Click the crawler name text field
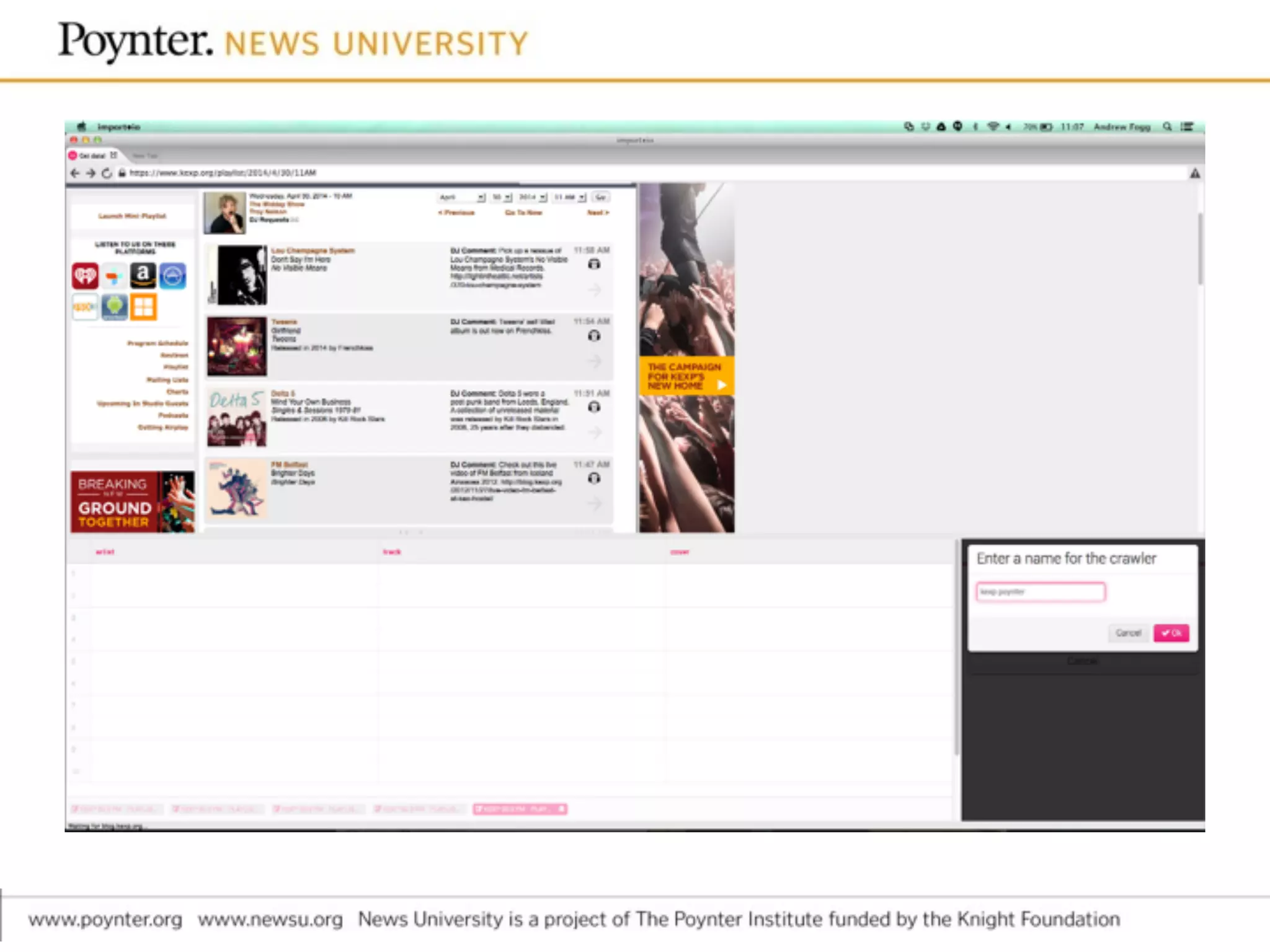 (1040, 592)
